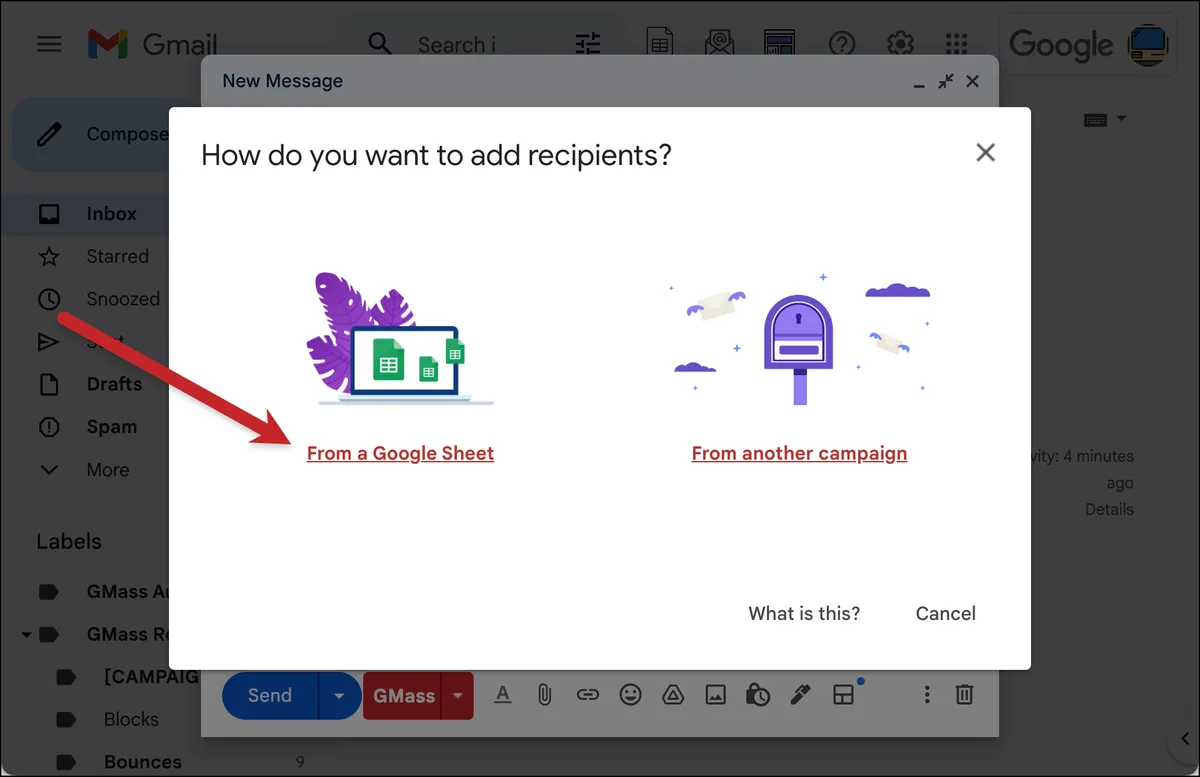
Task: Open the Google account avatar
Action: click(x=1148, y=45)
